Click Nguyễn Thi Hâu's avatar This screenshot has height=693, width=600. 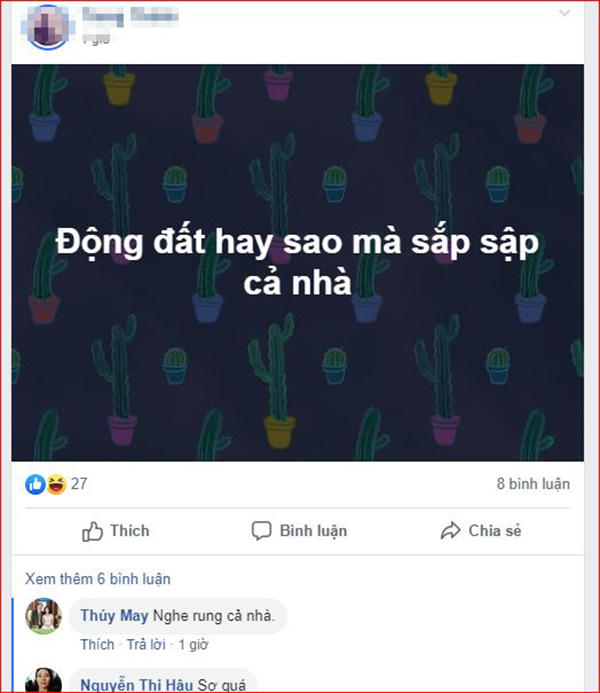pyautogui.click(x=44, y=678)
